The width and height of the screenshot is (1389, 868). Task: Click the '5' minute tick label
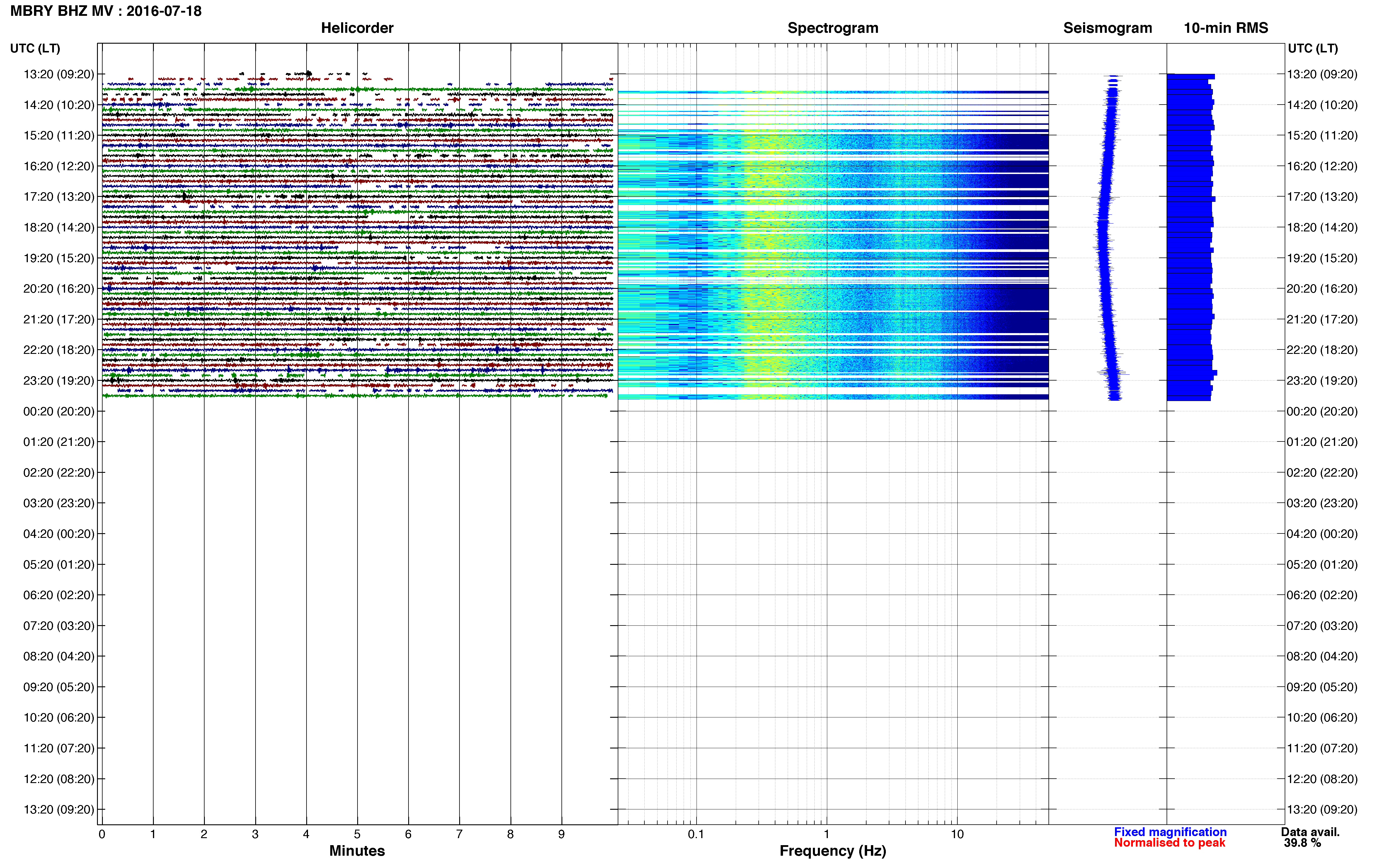pyautogui.click(x=357, y=835)
